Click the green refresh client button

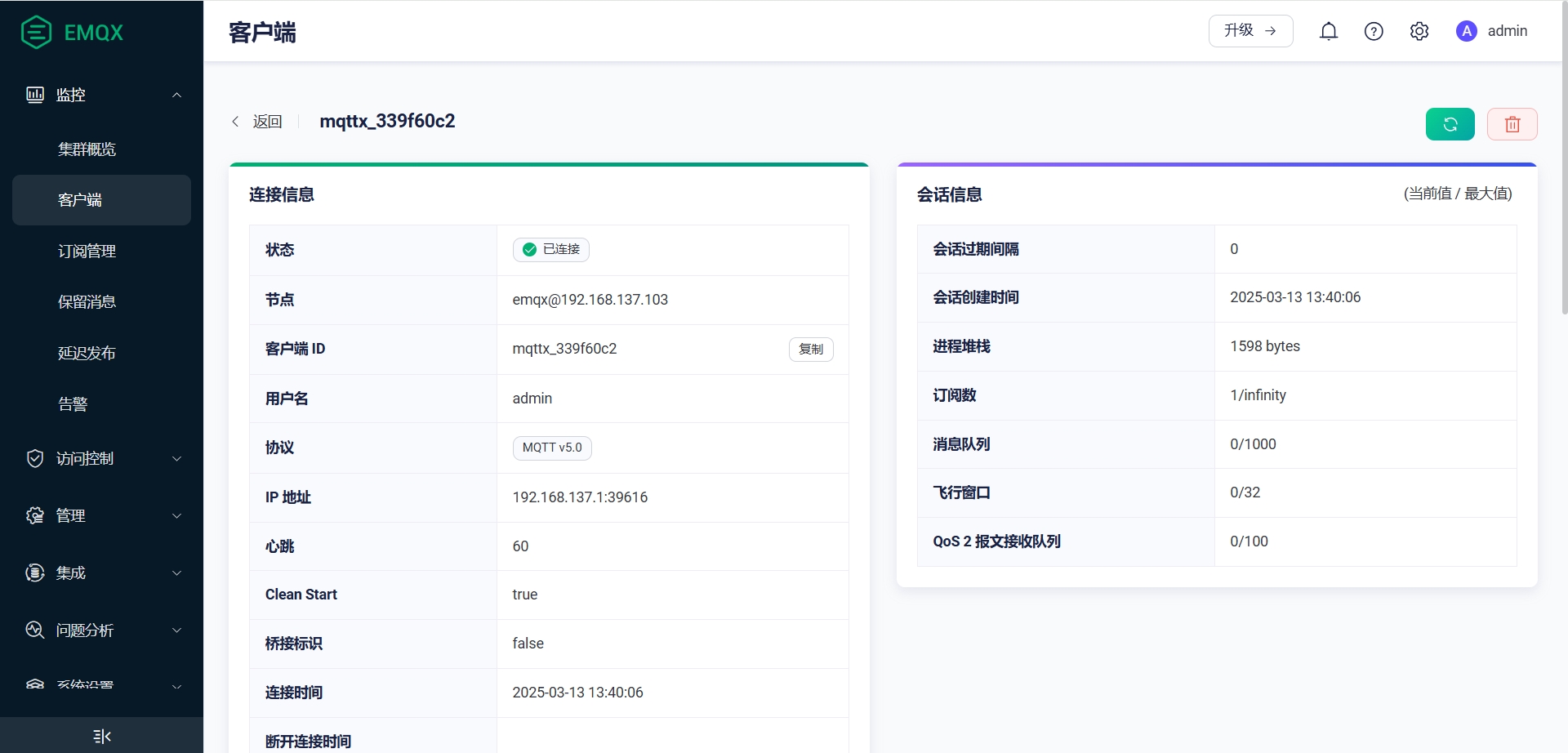coord(1450,124)
